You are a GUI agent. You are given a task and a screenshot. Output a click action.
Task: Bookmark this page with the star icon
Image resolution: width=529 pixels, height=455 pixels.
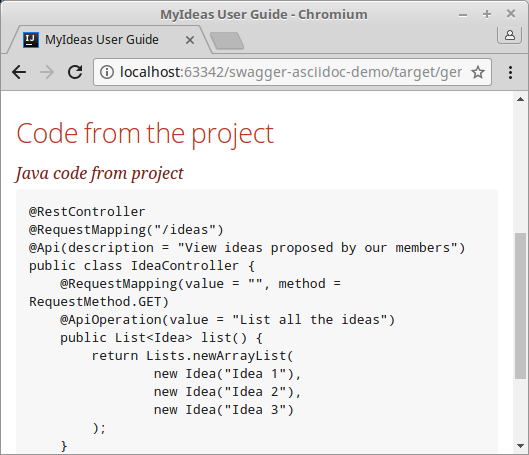pos(478,72)
